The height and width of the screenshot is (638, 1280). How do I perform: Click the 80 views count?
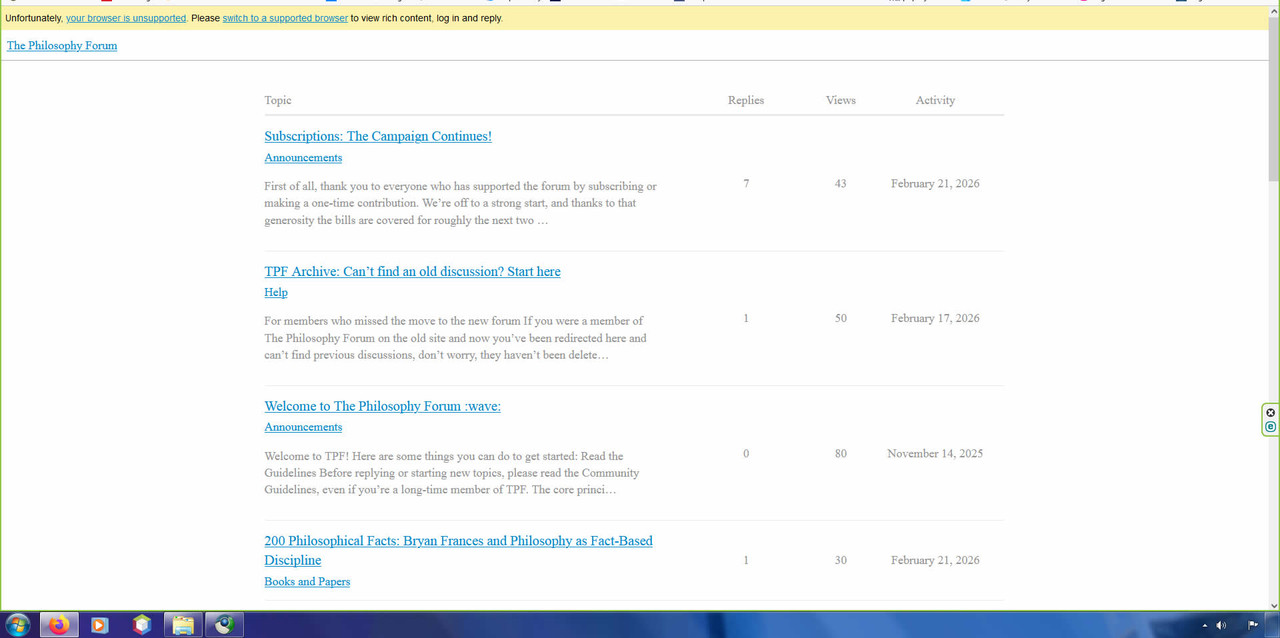point(840,453)
